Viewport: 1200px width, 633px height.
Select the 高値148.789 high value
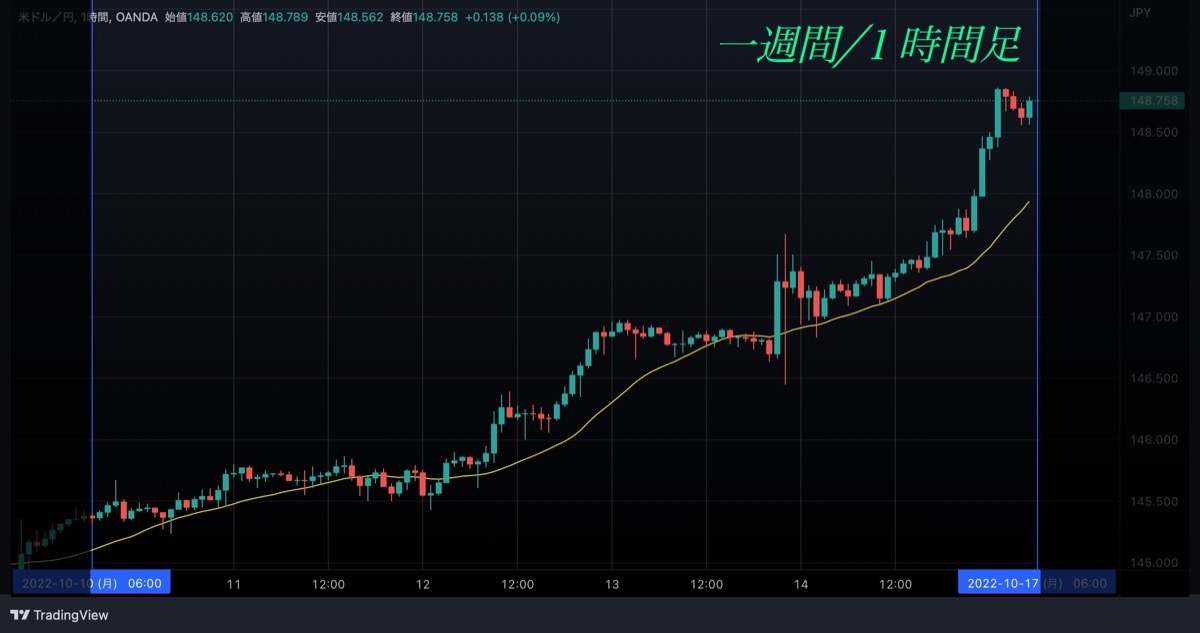(x=274, y=17)
